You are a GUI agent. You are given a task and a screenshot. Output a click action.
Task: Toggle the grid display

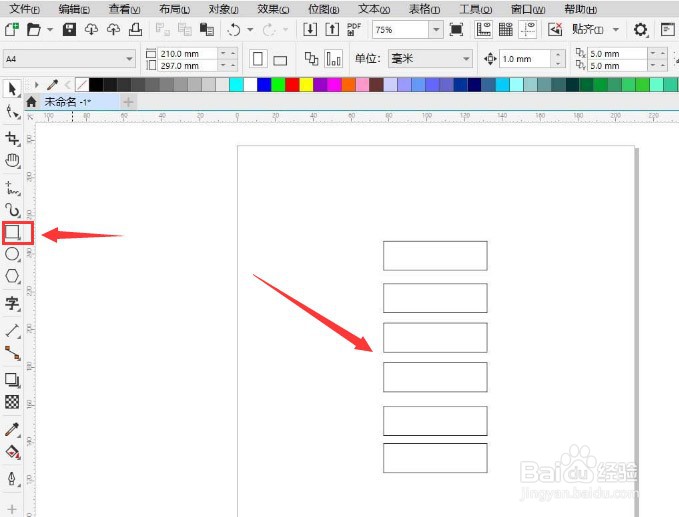(x=505, y=29)
